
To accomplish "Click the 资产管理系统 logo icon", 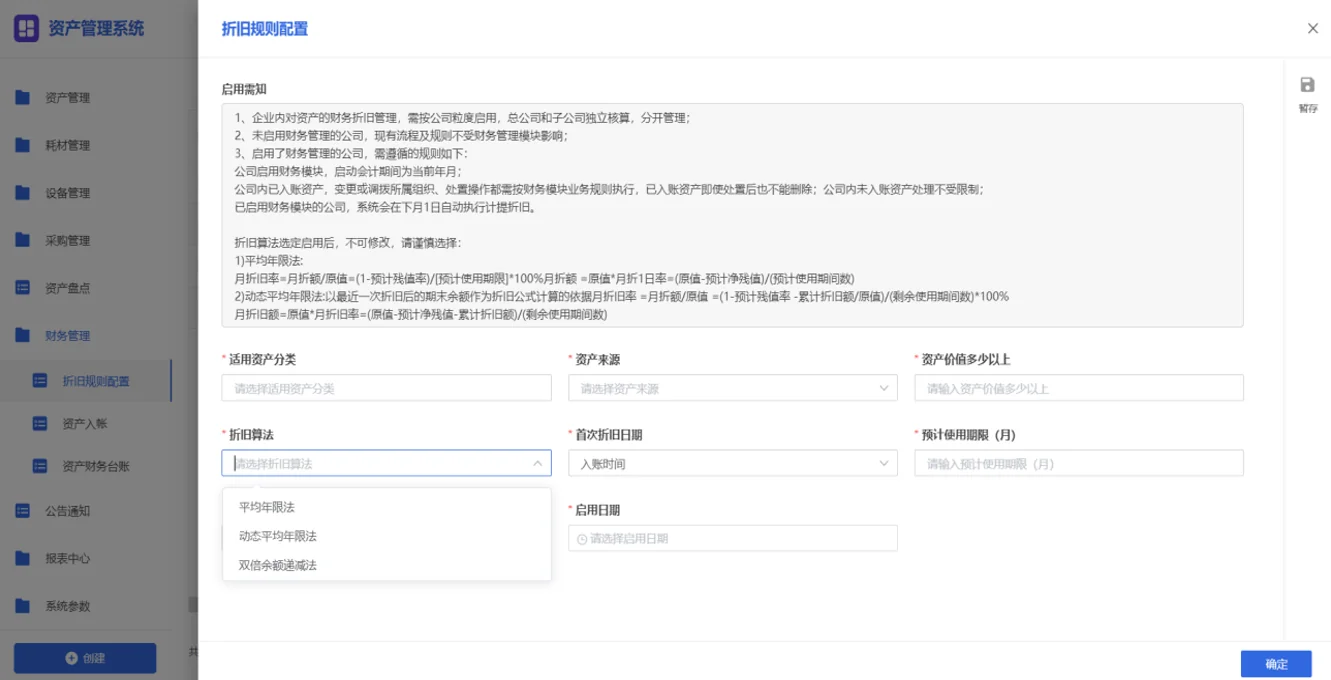I will click(x=26, y=28).
